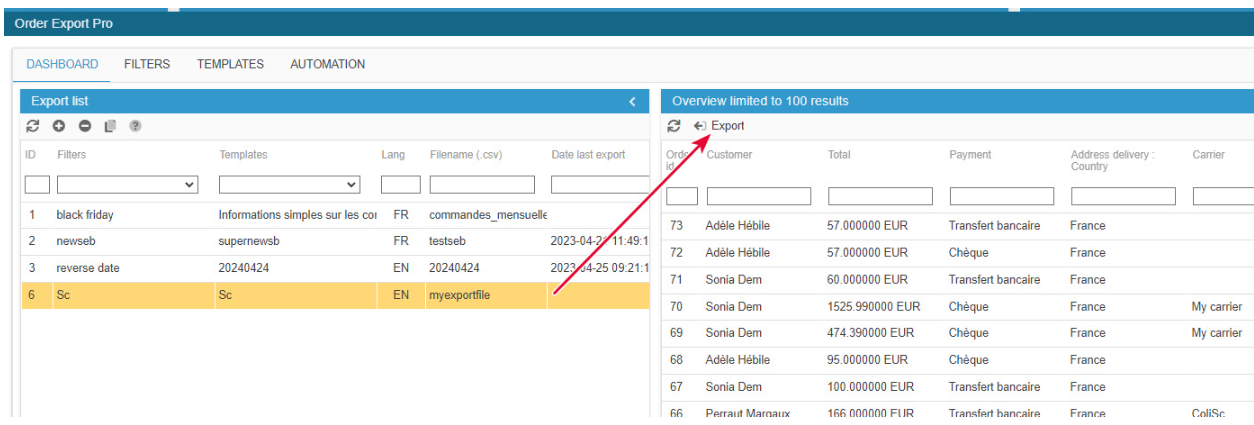The height and width of the screenshot is (425, 1254).
Task: Open the AUTOMATION tab
Action: pyautogui.click(x=327, y=64)
